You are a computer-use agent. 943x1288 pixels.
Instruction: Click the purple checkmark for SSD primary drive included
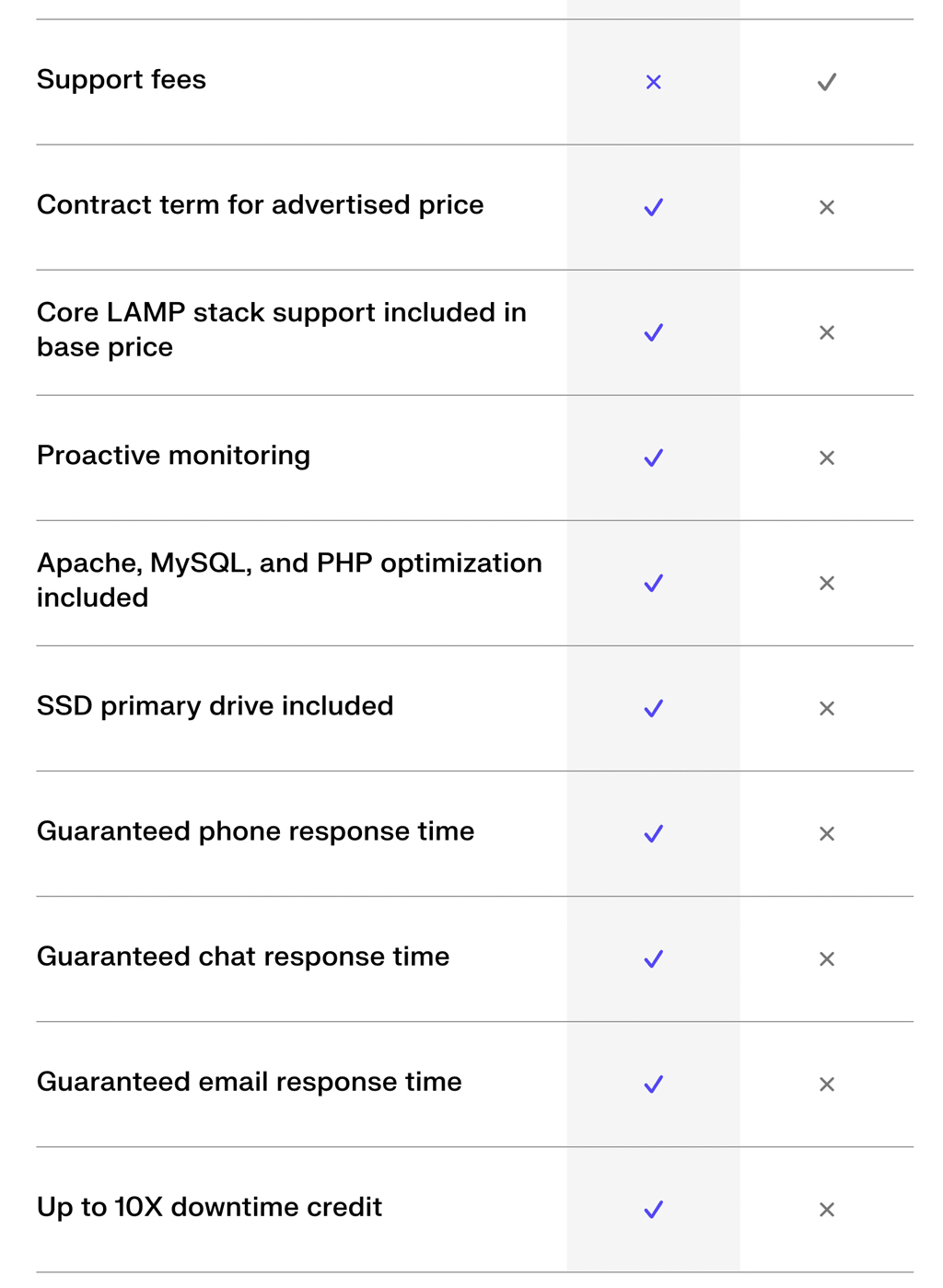[x=654, y=708]
